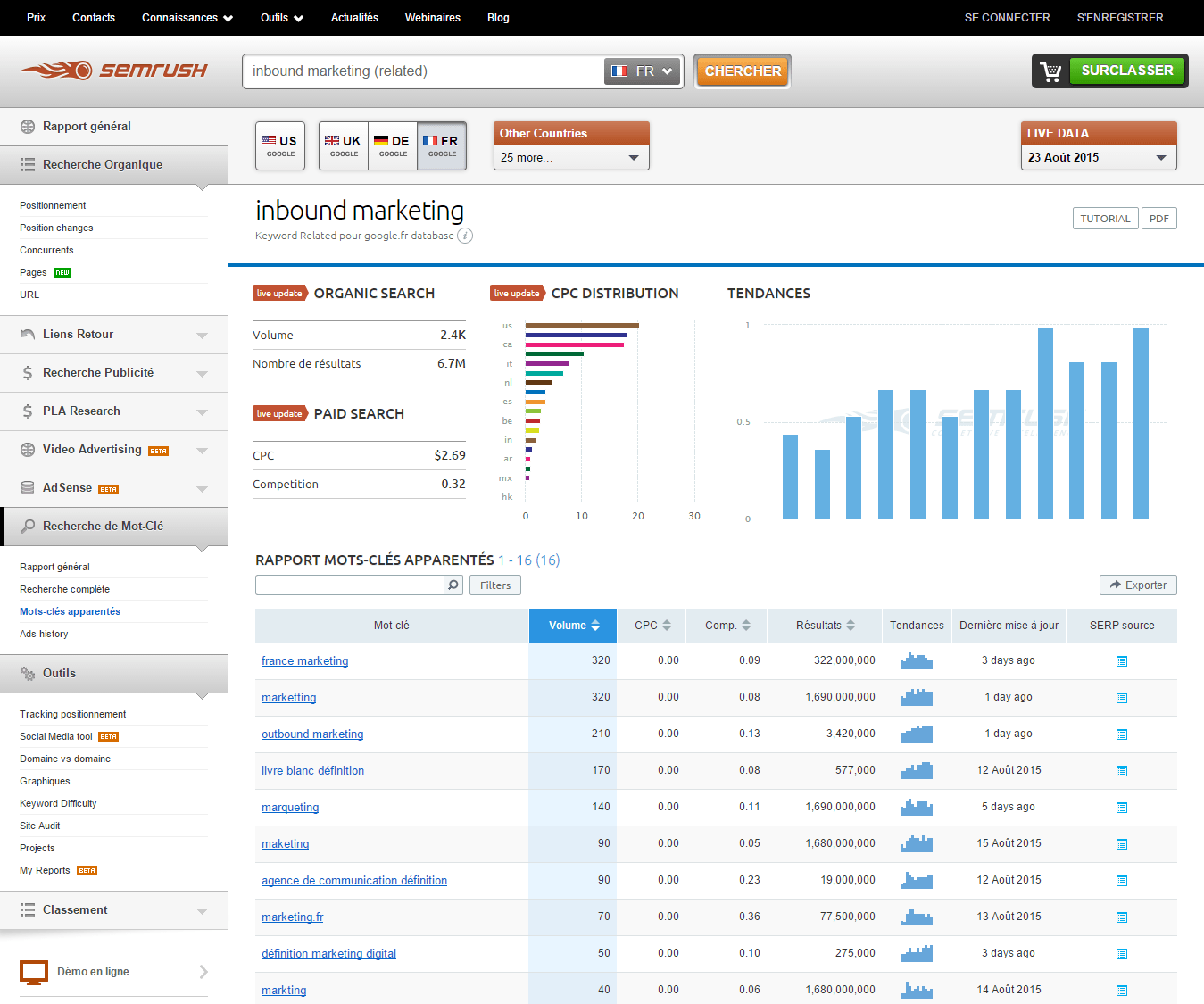Open the Other Countries 25 more dropdown

coord(571,157)
